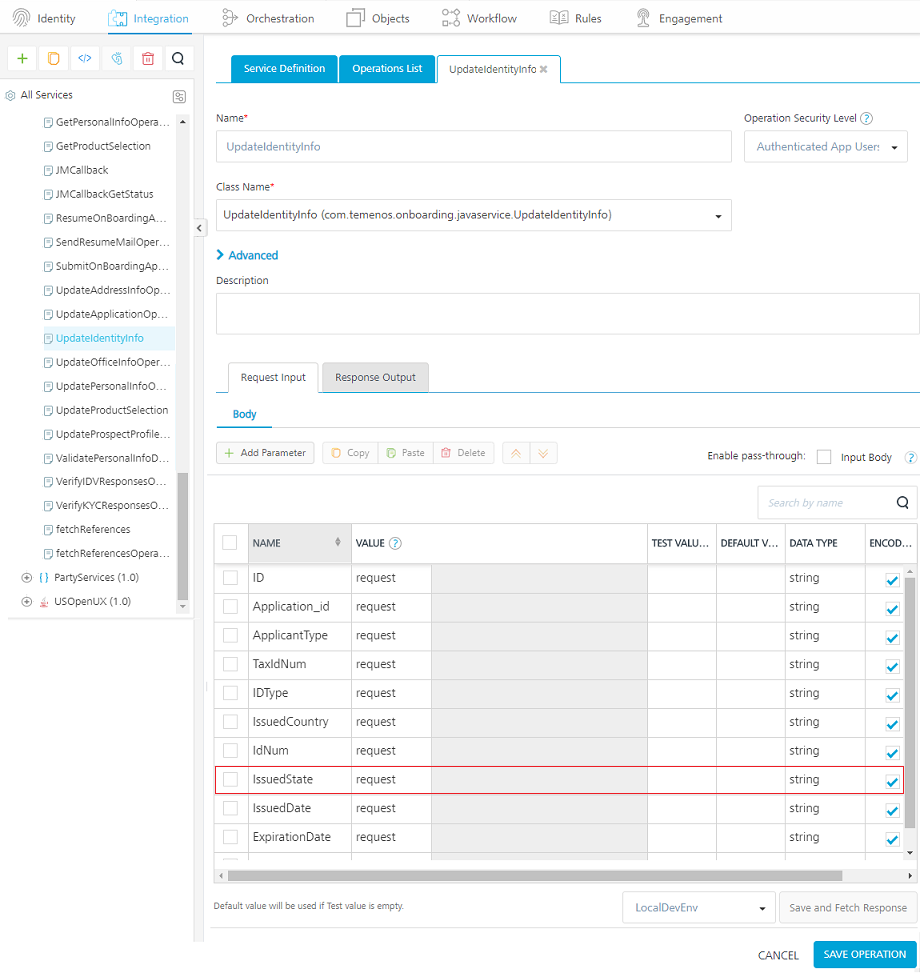Click the move parameter up arrow icon

(x=517, y=453)
